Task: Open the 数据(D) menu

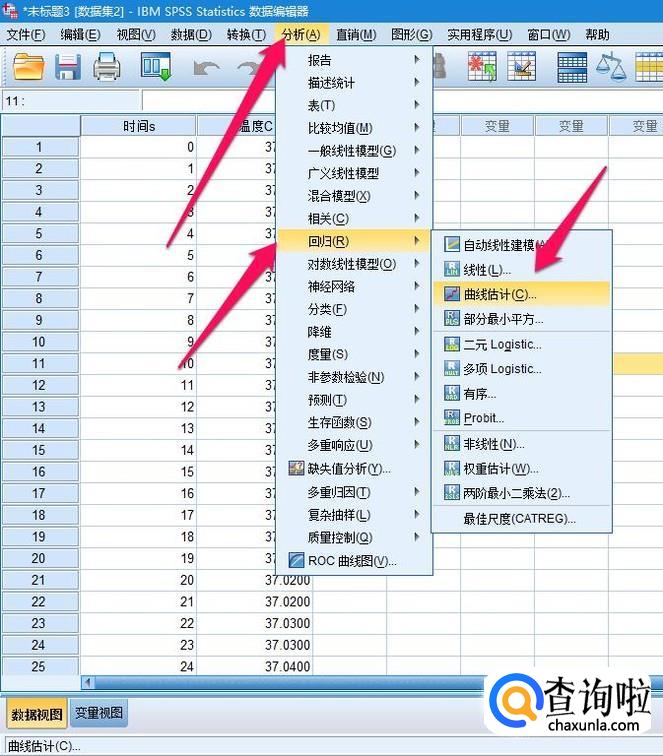Action: click(191, 35)
